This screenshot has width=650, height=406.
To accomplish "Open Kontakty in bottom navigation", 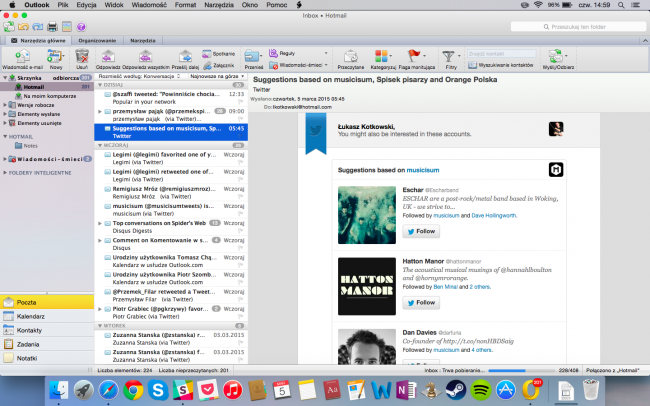I will [x=47, y=331].
